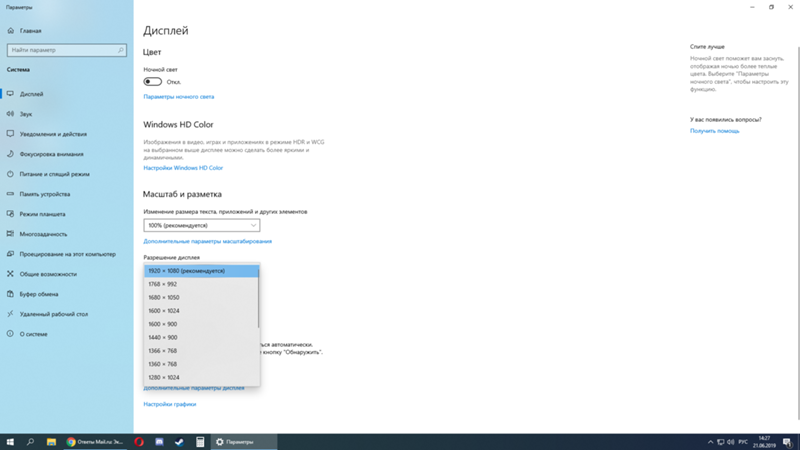
Task: Click Получить помощь link
Action: pos(714,131)
